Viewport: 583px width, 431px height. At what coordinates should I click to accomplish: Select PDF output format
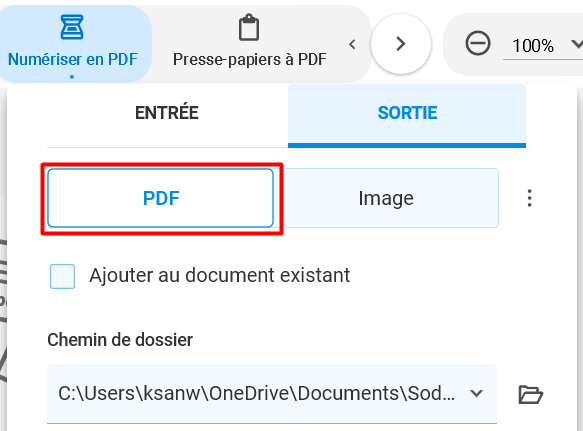point(161,198)
